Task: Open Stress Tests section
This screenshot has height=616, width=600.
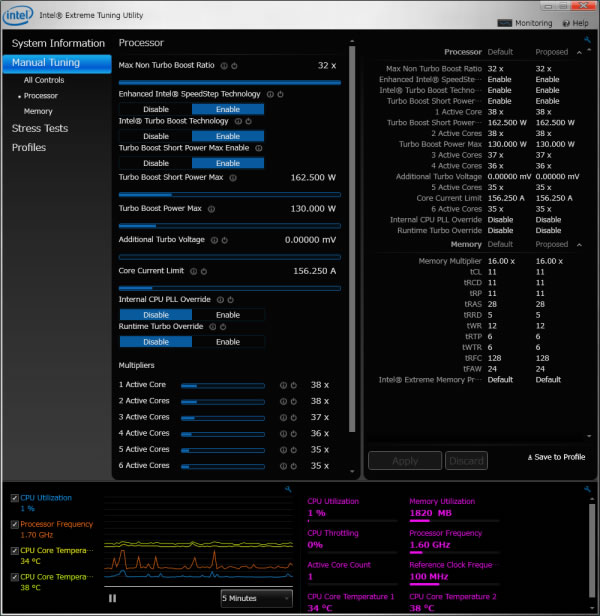Action: 40,128
